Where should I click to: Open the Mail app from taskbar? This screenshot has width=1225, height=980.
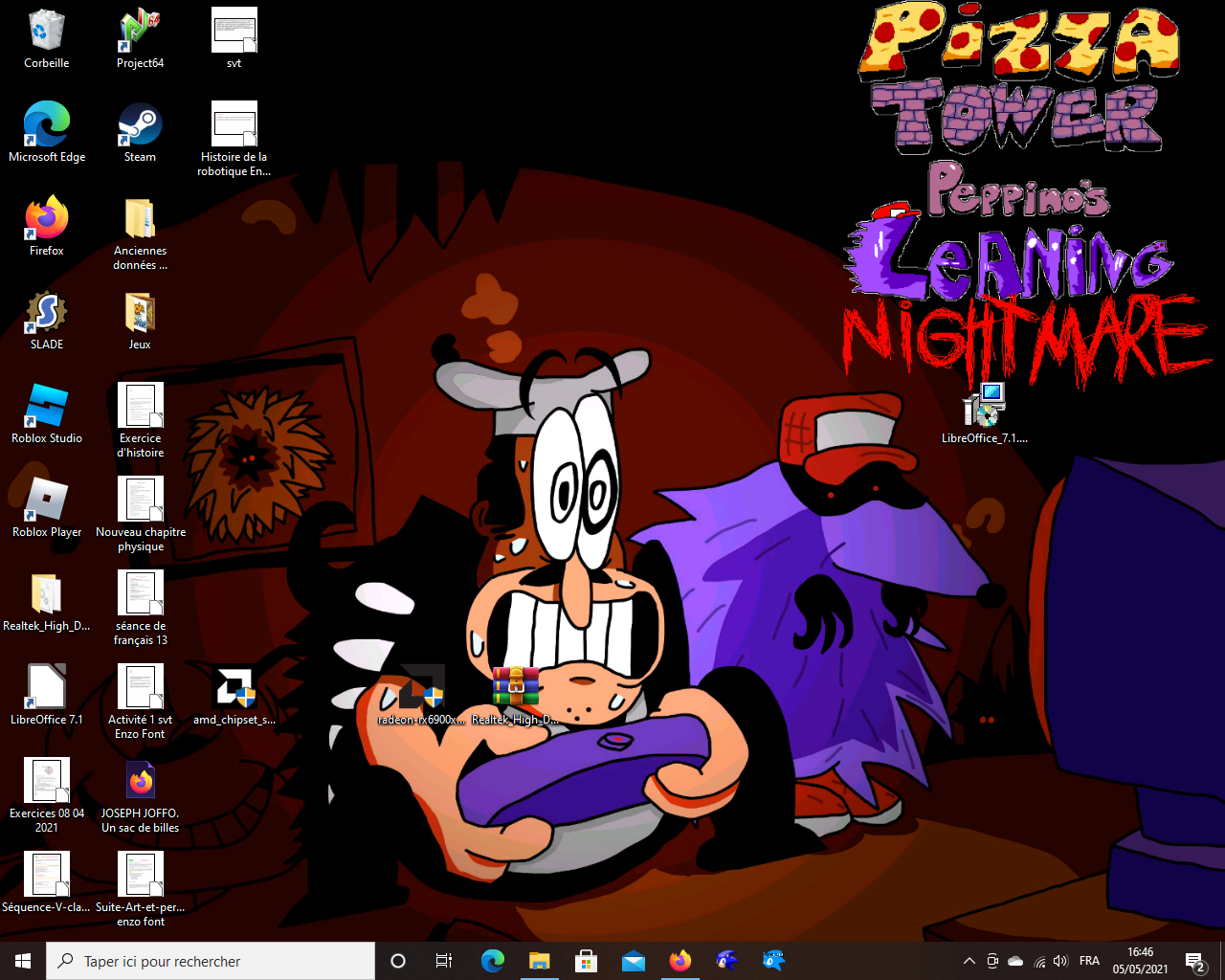[634, 961]
